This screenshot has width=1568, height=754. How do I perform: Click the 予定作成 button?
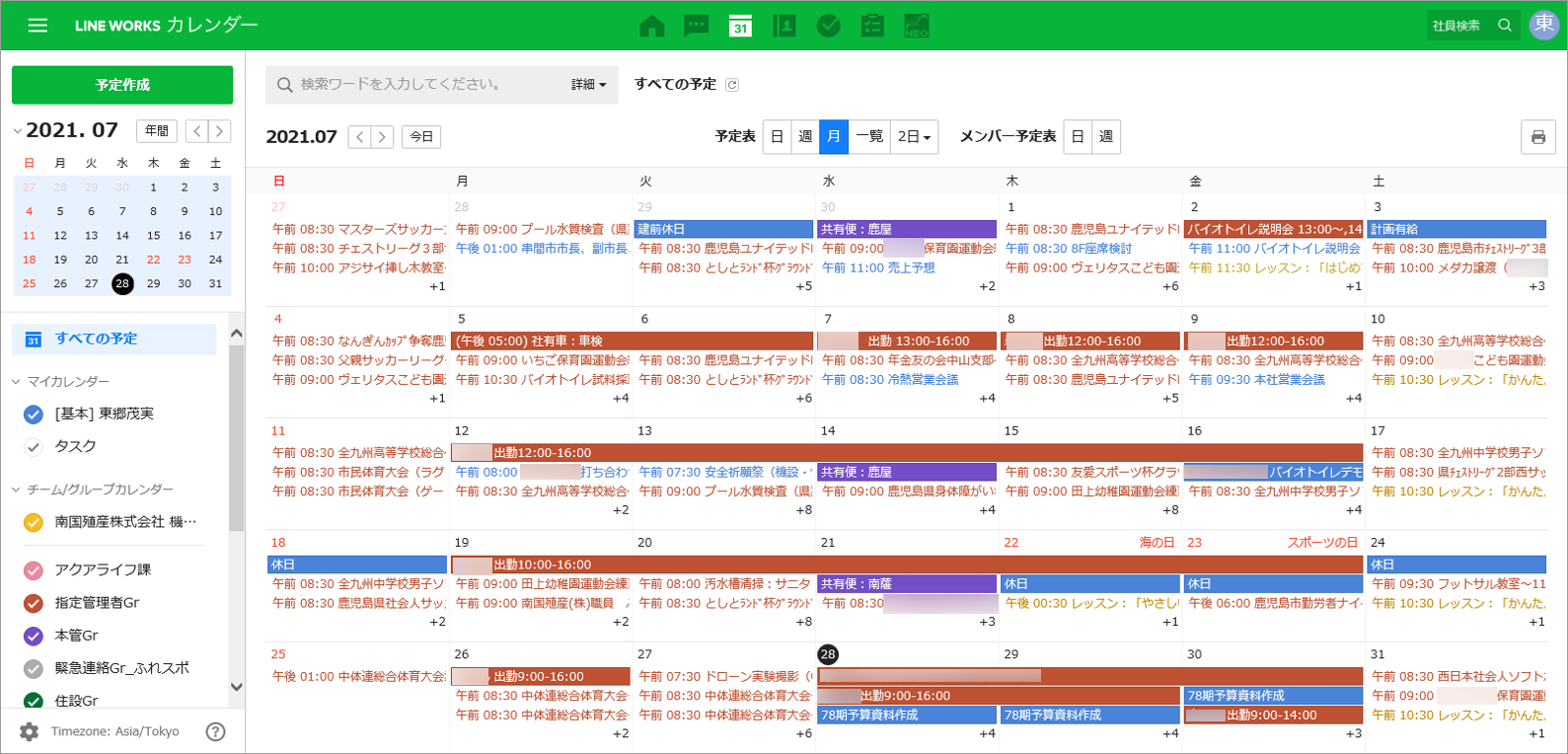click(x=122, y=85)
